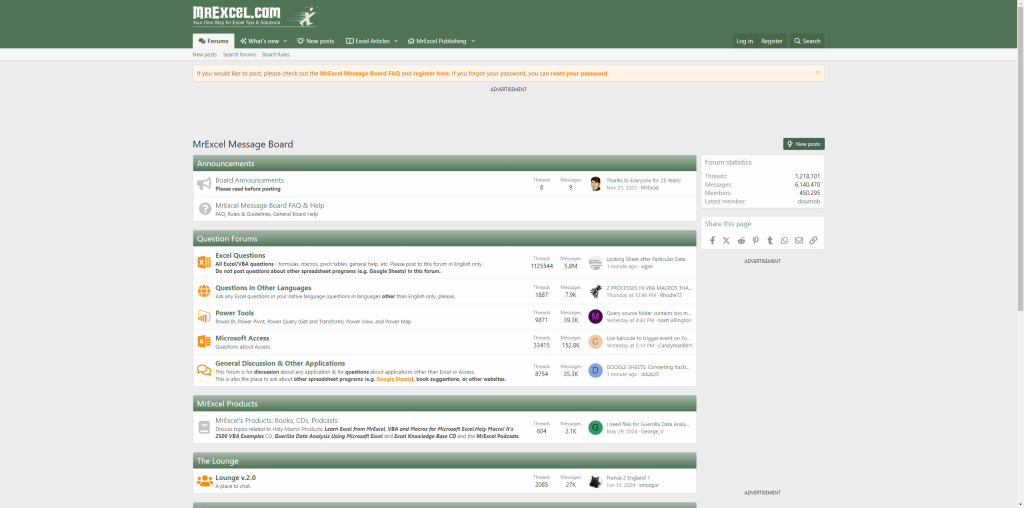This screenshot has width=1024, height=508.
Task: Click the Questions in Other Languages globe icon
Action: click(x=204, y=291)
